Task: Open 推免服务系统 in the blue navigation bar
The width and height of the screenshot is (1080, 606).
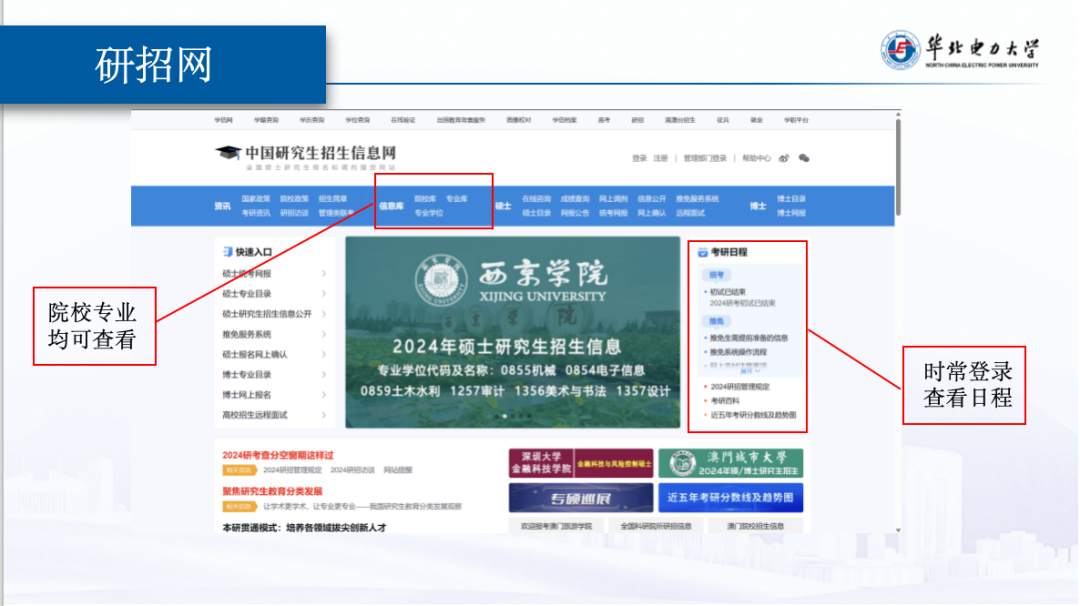Action: point(697,199)
